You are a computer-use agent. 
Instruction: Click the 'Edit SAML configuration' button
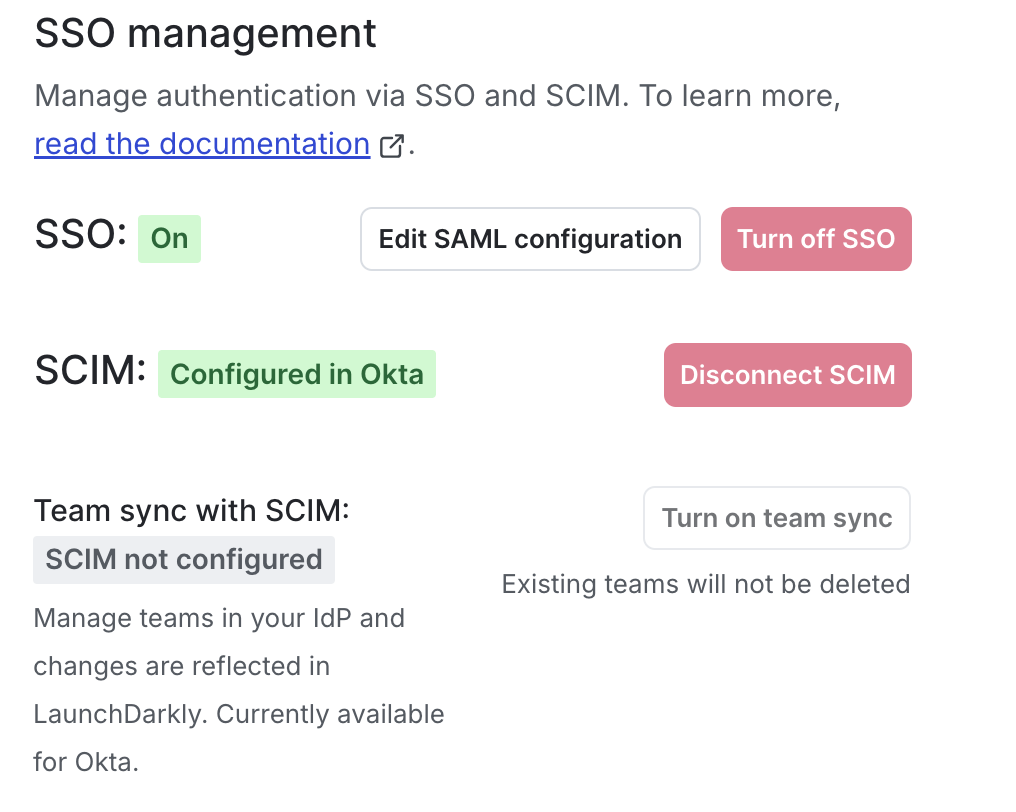530,238
